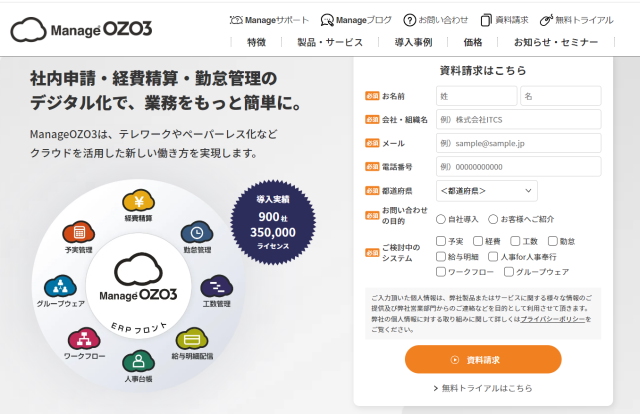Image resolution: width=640 pixels, height=414 pixels.
Task: Open the プライバシーポリシー link
Action: click(x=553, y=319)
